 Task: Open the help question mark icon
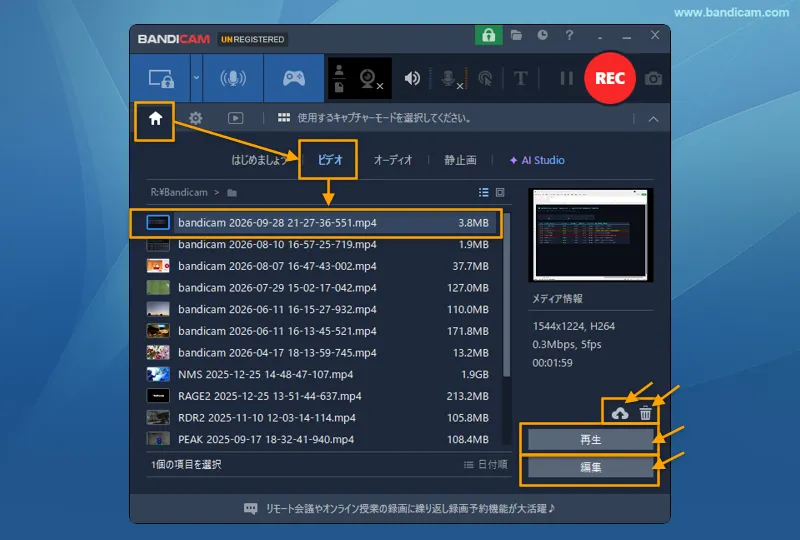[x=569, y=35]
